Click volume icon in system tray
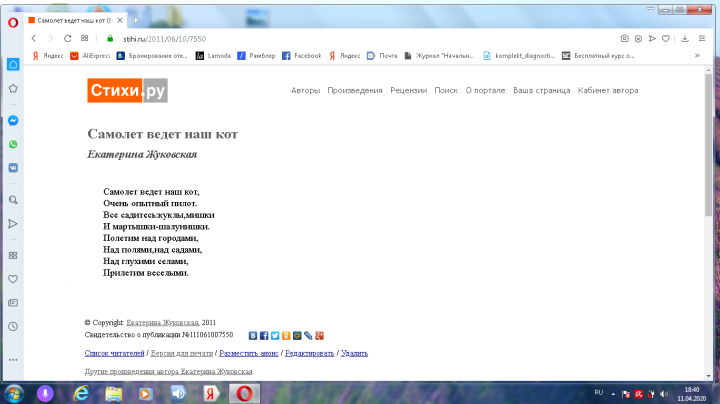720x404 pixels. pos(664,394)
